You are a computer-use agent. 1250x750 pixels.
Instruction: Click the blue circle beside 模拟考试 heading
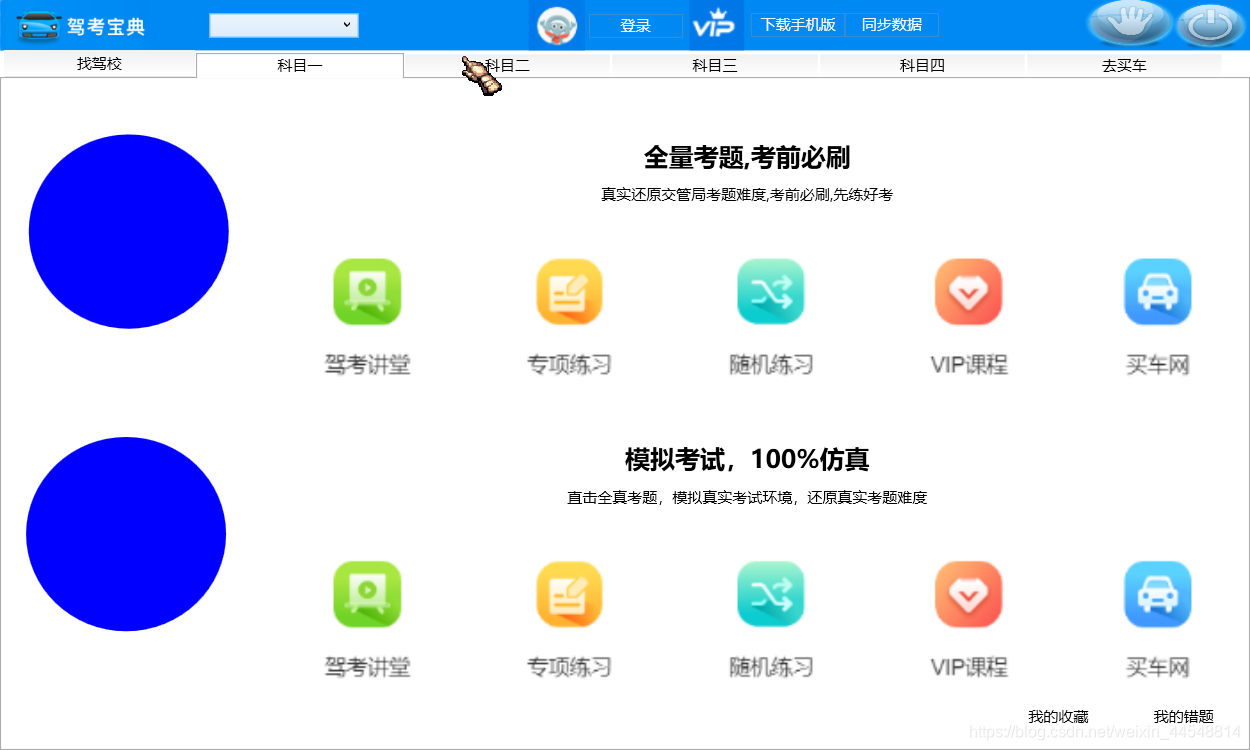[x=126, y=534]
